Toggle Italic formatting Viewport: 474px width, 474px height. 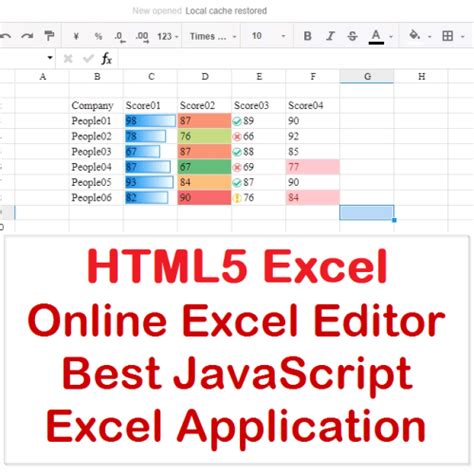330,36
